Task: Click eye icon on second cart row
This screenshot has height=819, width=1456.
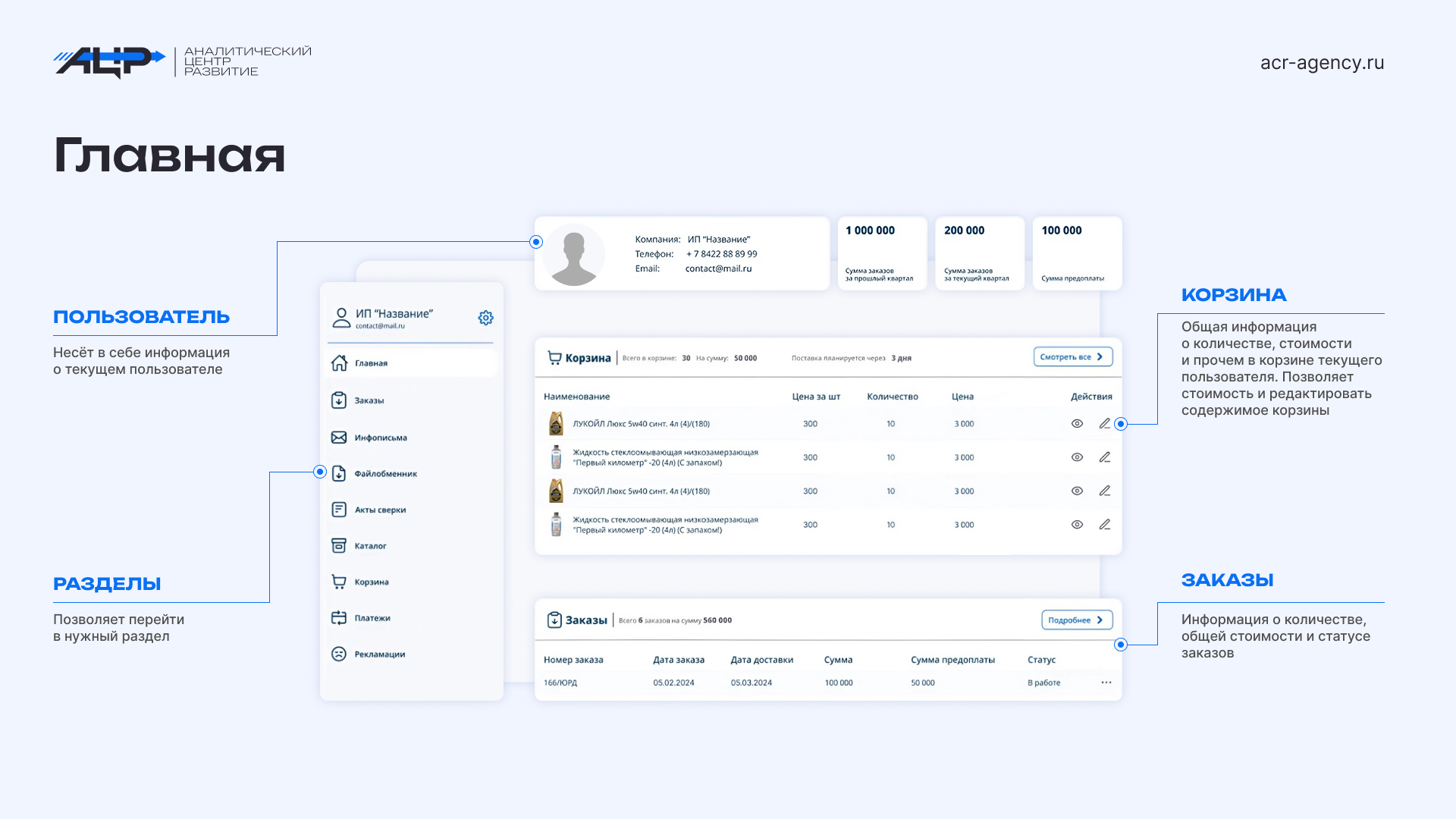Action: (1077, 457)
